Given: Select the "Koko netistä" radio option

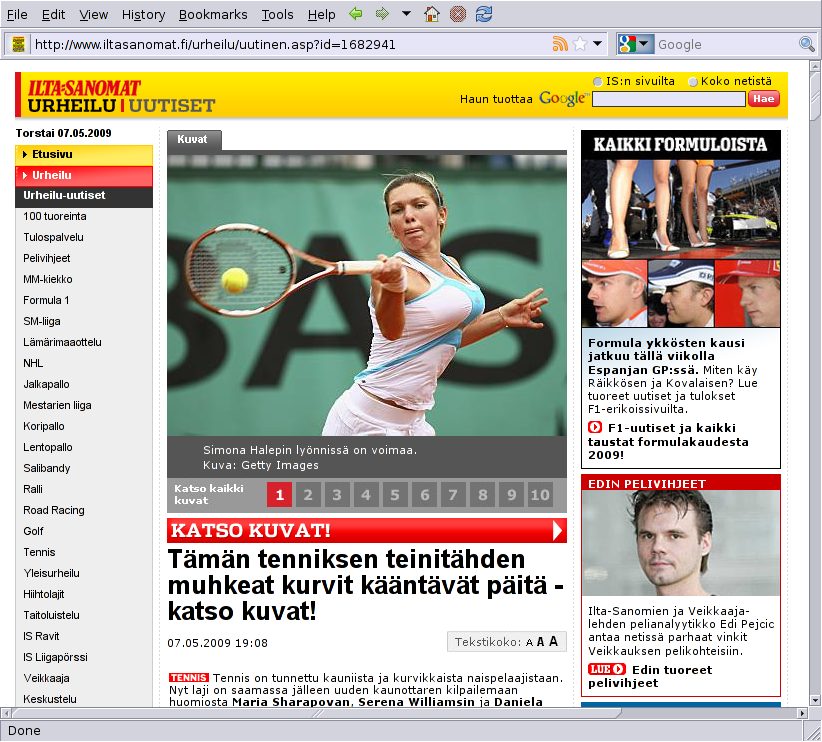Looking at the screenshot, I should click(693, 81).
